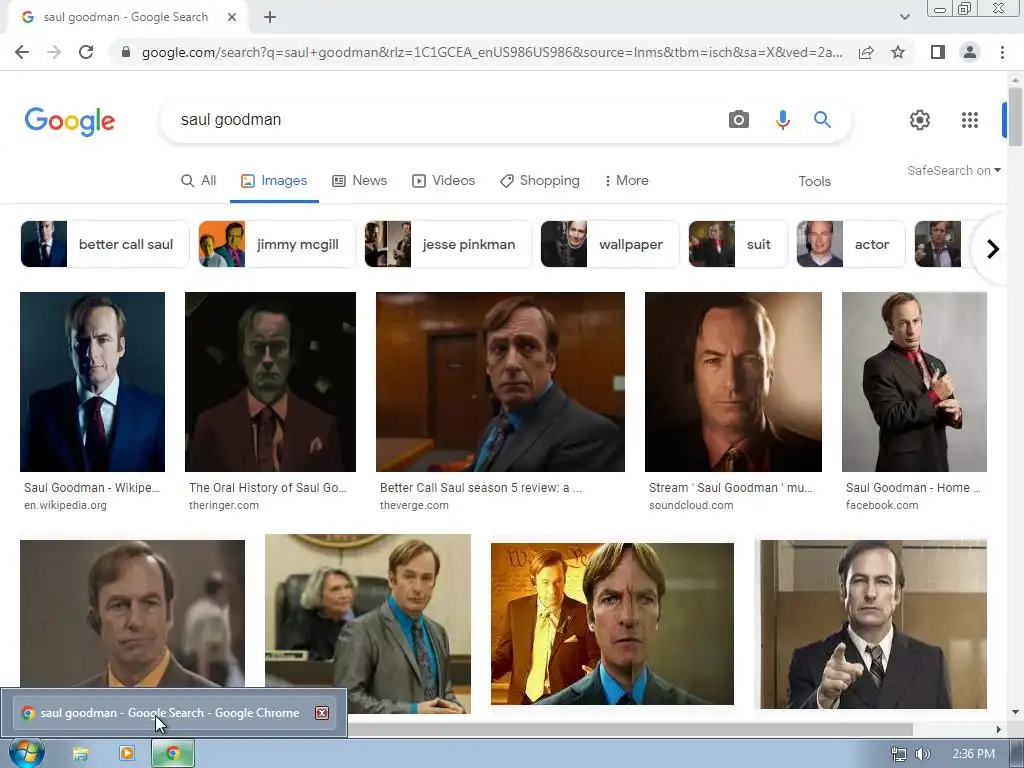Image resolution: width=1024 pixels, height=768 pixels.
Task: Open the SafeSearch on dropdown
Action: 953,170
